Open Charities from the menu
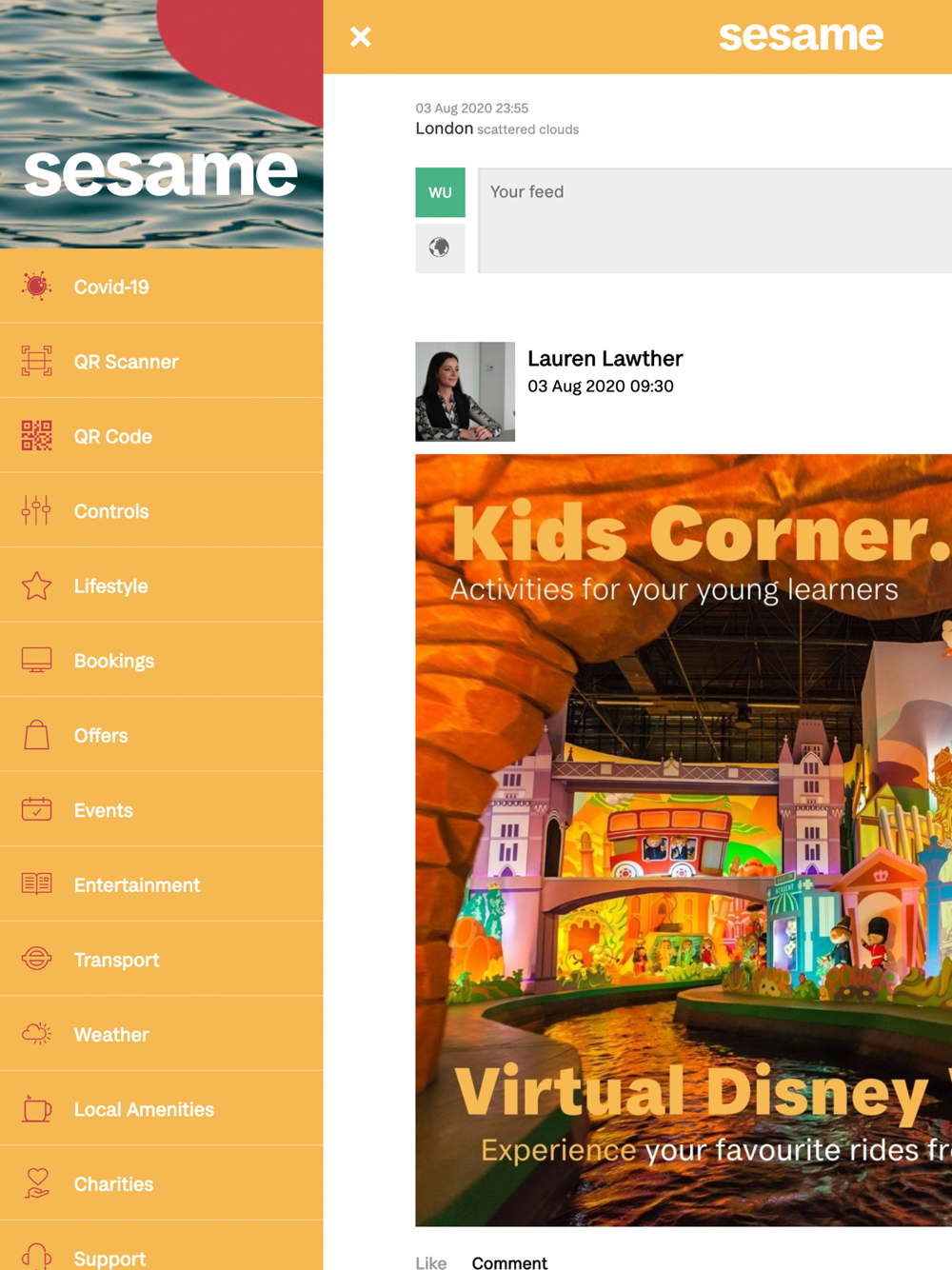The height and width of the screenshot is (1270, 952). click(162, 1183)
